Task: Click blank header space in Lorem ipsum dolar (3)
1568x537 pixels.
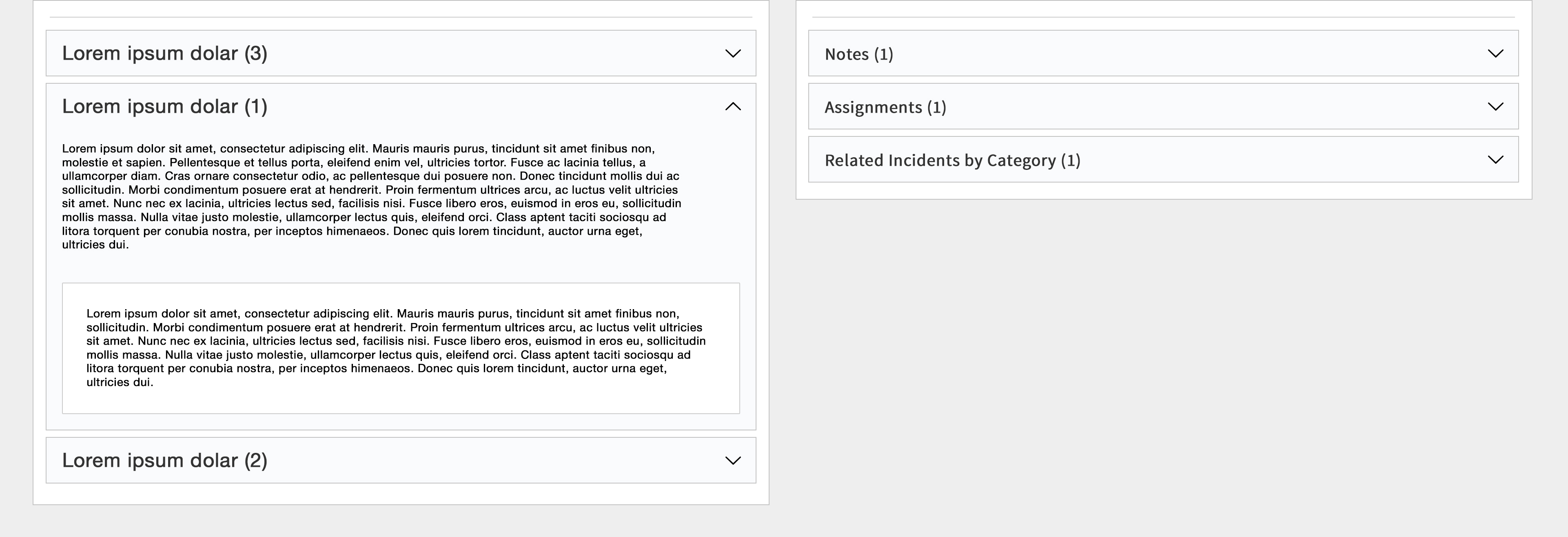Action: coord(487,53)
